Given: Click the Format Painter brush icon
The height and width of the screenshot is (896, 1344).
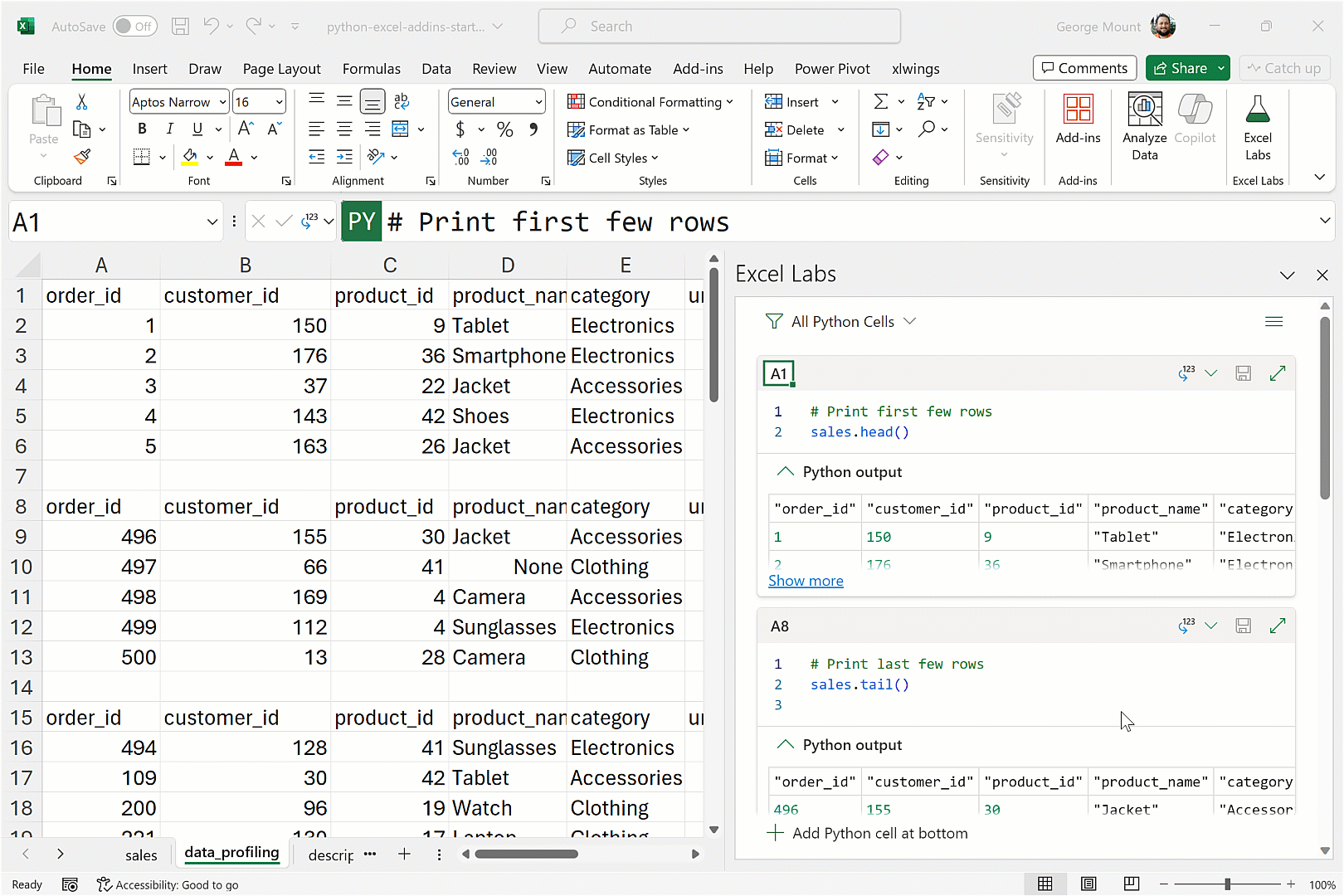Looking at the screenshot, I should [x=82, y=157].
